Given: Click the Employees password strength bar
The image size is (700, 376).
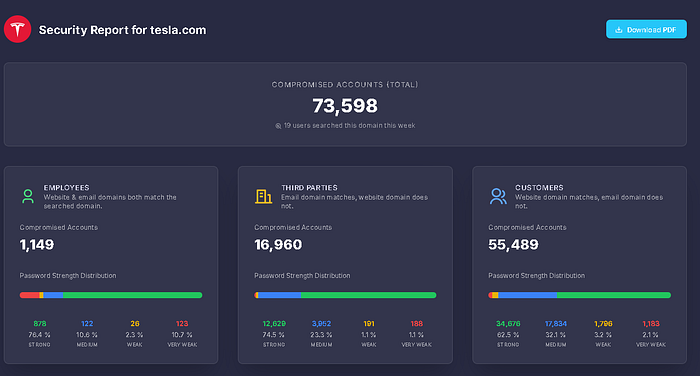Looking at the screenshot, I should tap(111, 295).
